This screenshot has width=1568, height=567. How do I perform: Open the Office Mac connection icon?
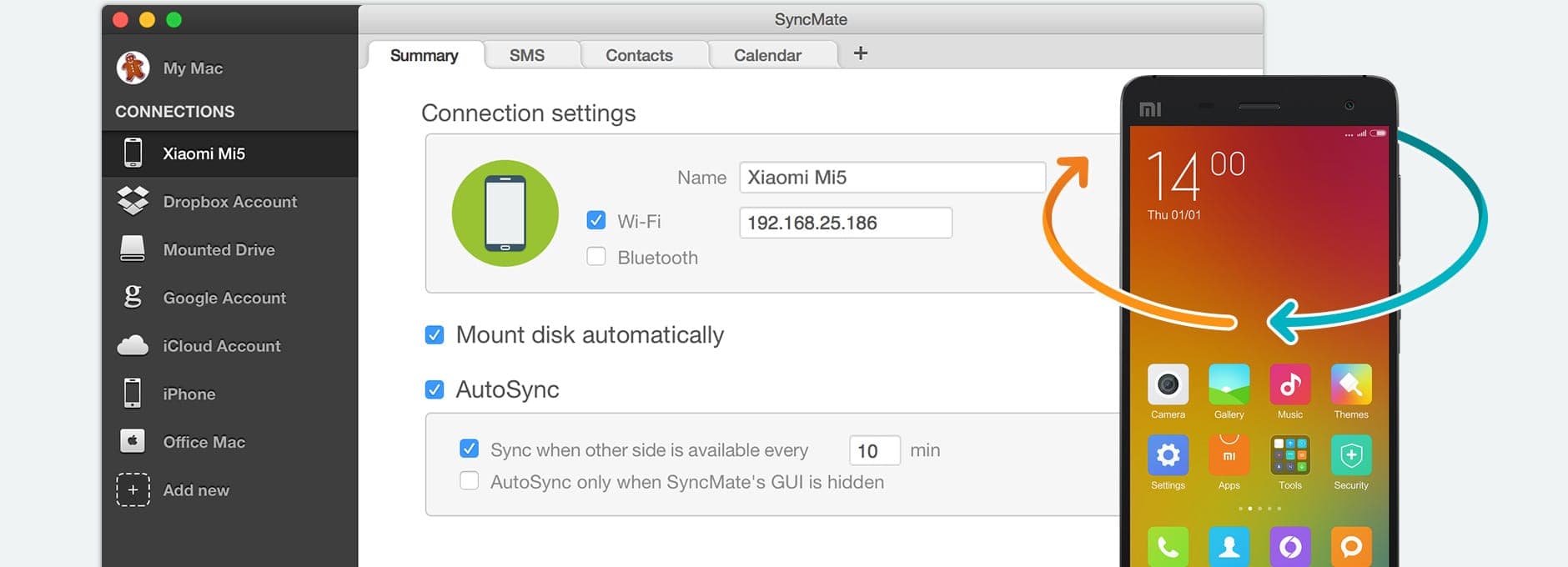133,441
